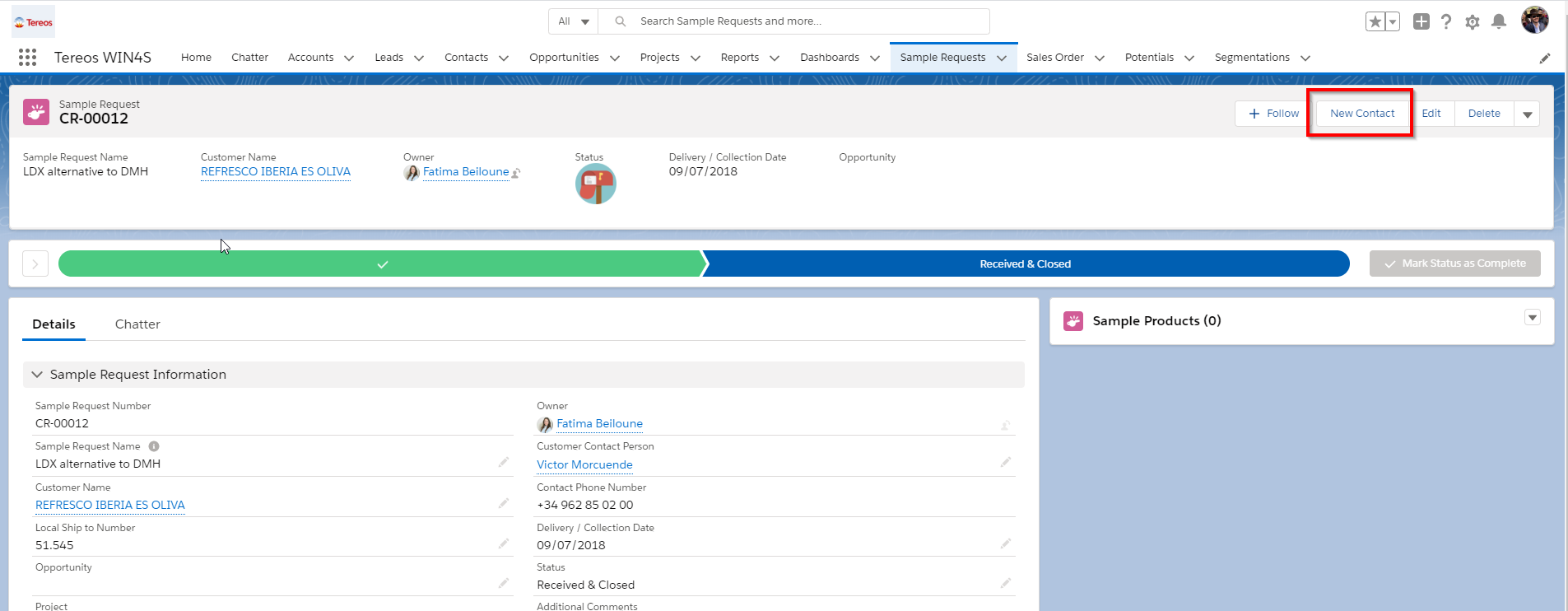The width and height of the screenshot is (1568, 611).
Task: Open the Notifications bell
Action: click(x=1499, y=21)
